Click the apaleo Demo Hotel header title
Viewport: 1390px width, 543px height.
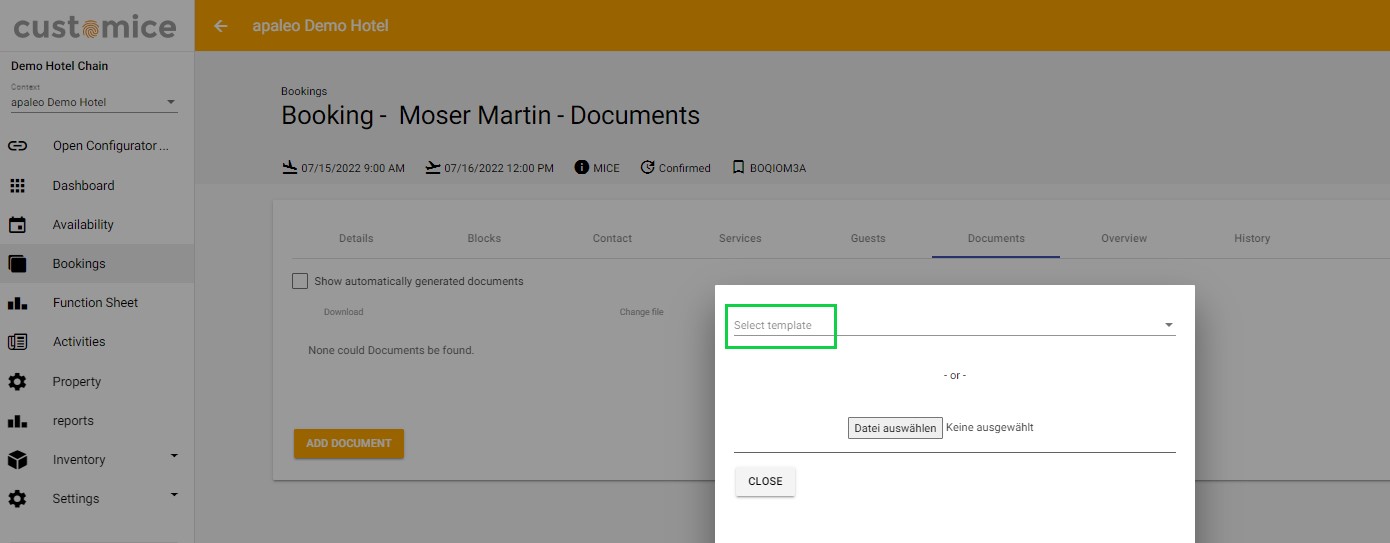click(320, 26)
